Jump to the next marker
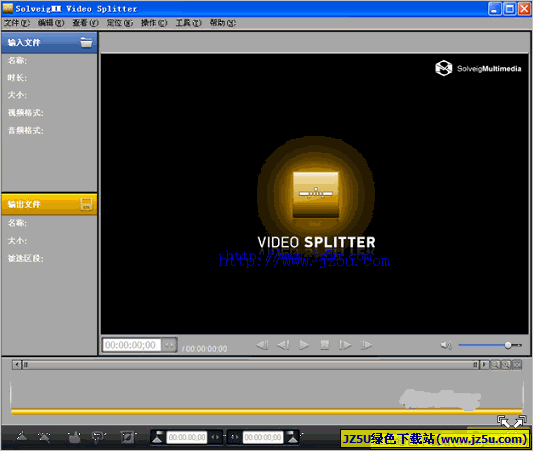 (366, 345)
